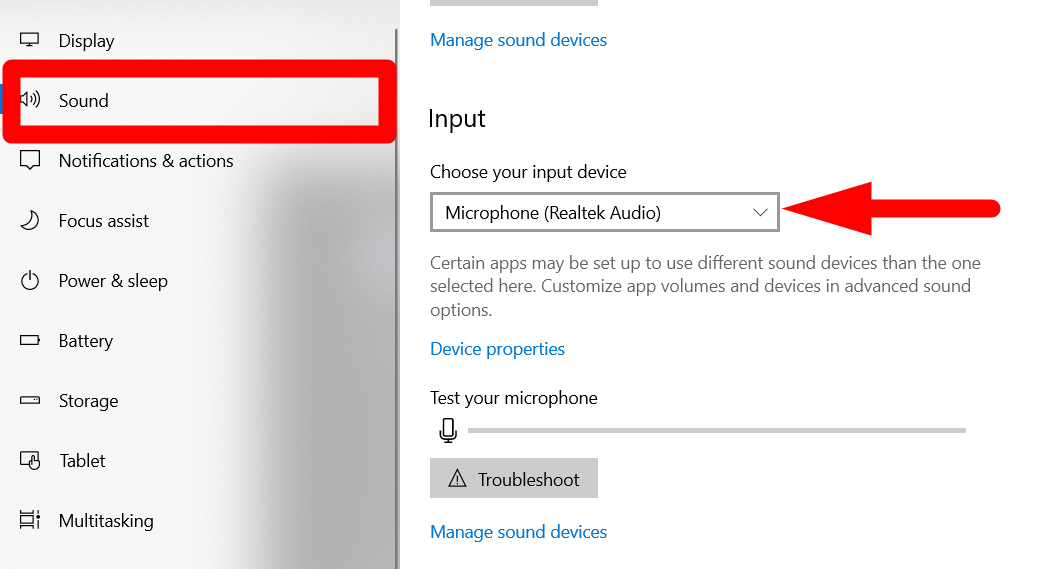The height and width of the screenshot is (569, 1062).
Task: Click the Power & sleep icon
Action: click(30, 280)
